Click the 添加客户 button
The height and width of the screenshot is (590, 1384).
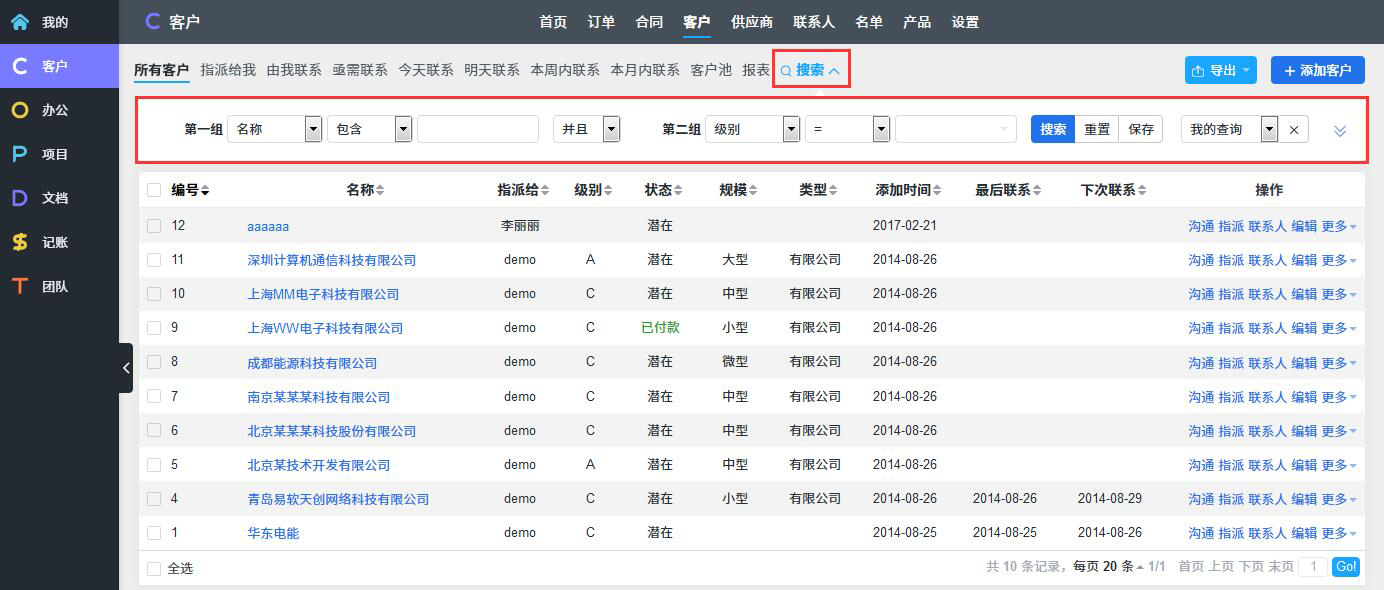1317,70
